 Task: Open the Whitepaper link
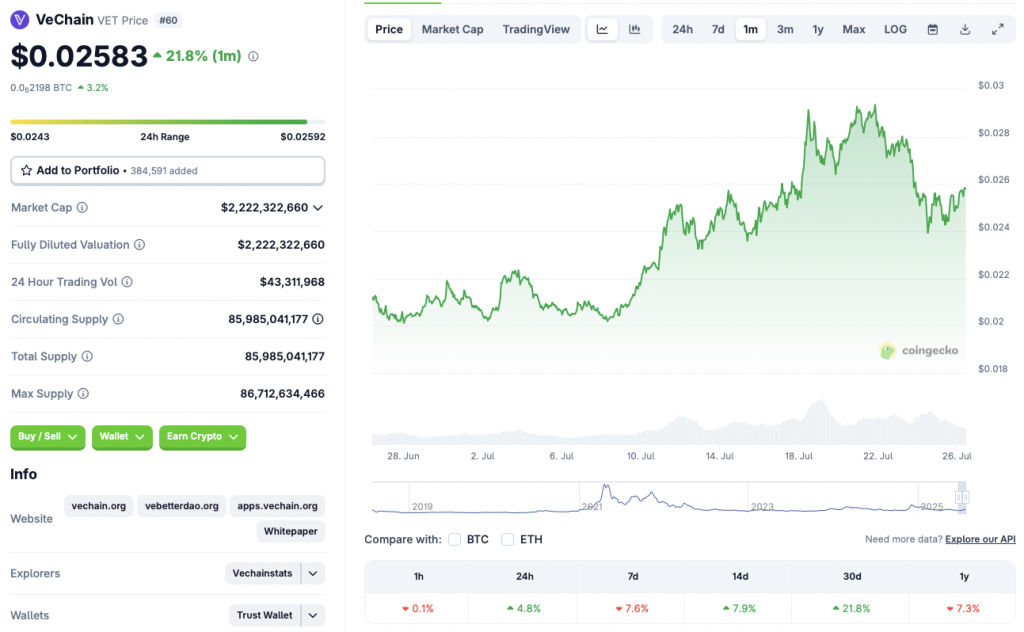coord(291,531)
